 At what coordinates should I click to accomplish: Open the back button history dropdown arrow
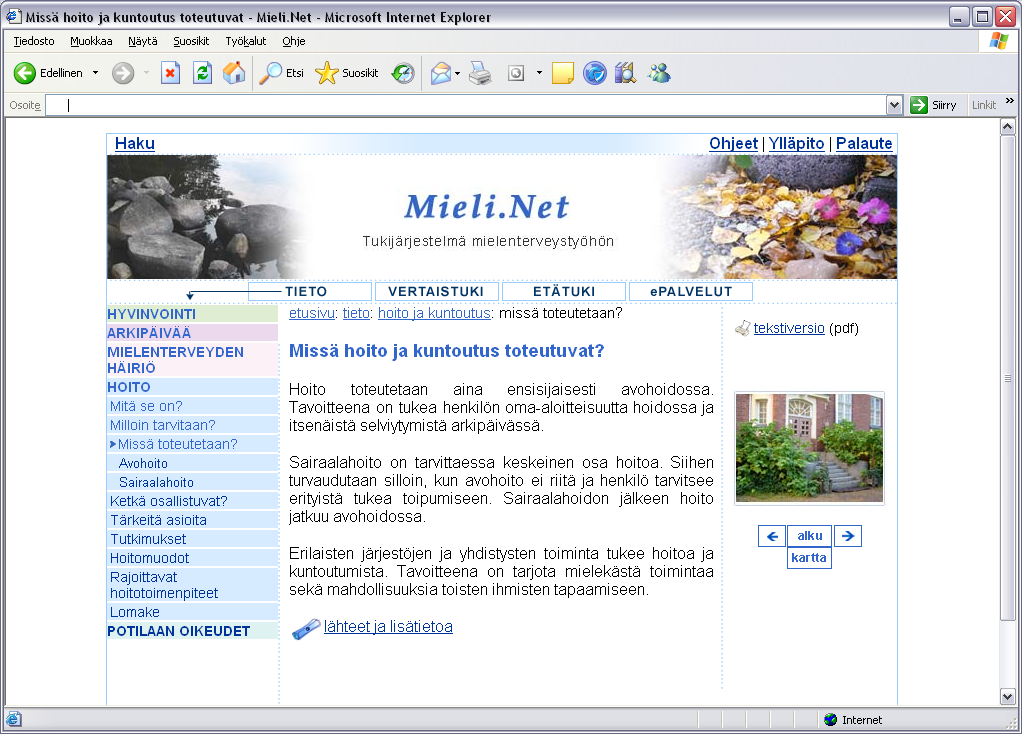pyautogui.click(x=95, y=73)
